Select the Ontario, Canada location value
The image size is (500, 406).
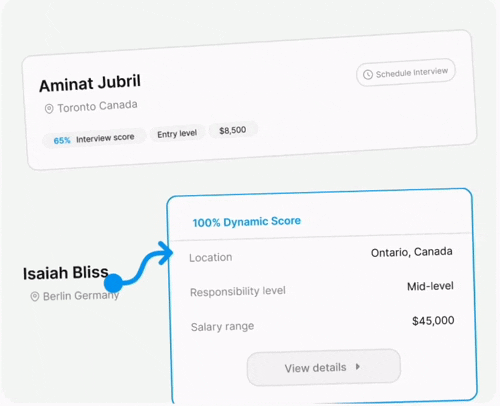tap(412, 252)
